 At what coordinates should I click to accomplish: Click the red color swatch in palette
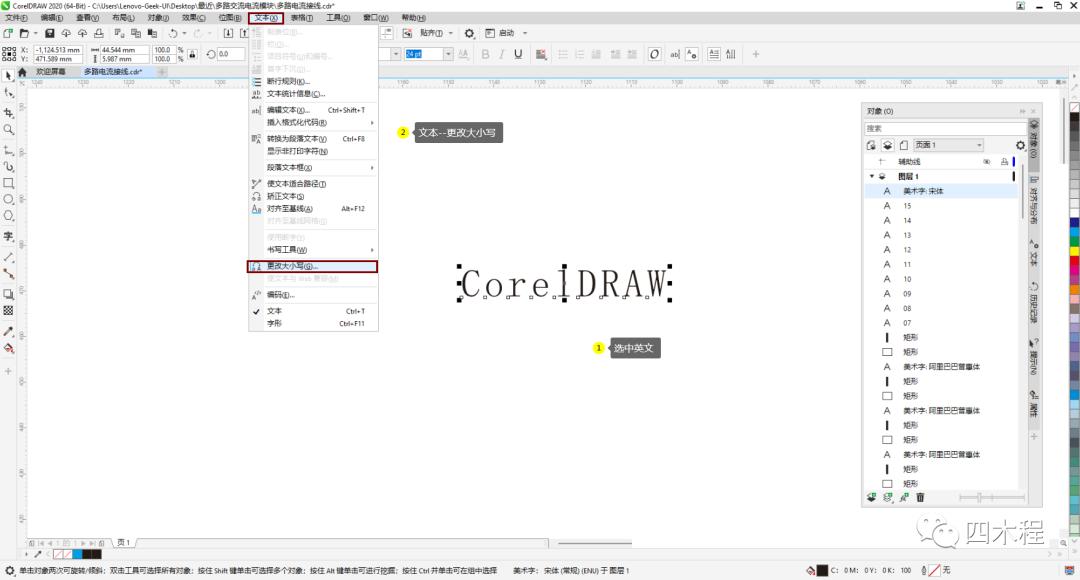pyautogui.click(x=1074, y=262)
